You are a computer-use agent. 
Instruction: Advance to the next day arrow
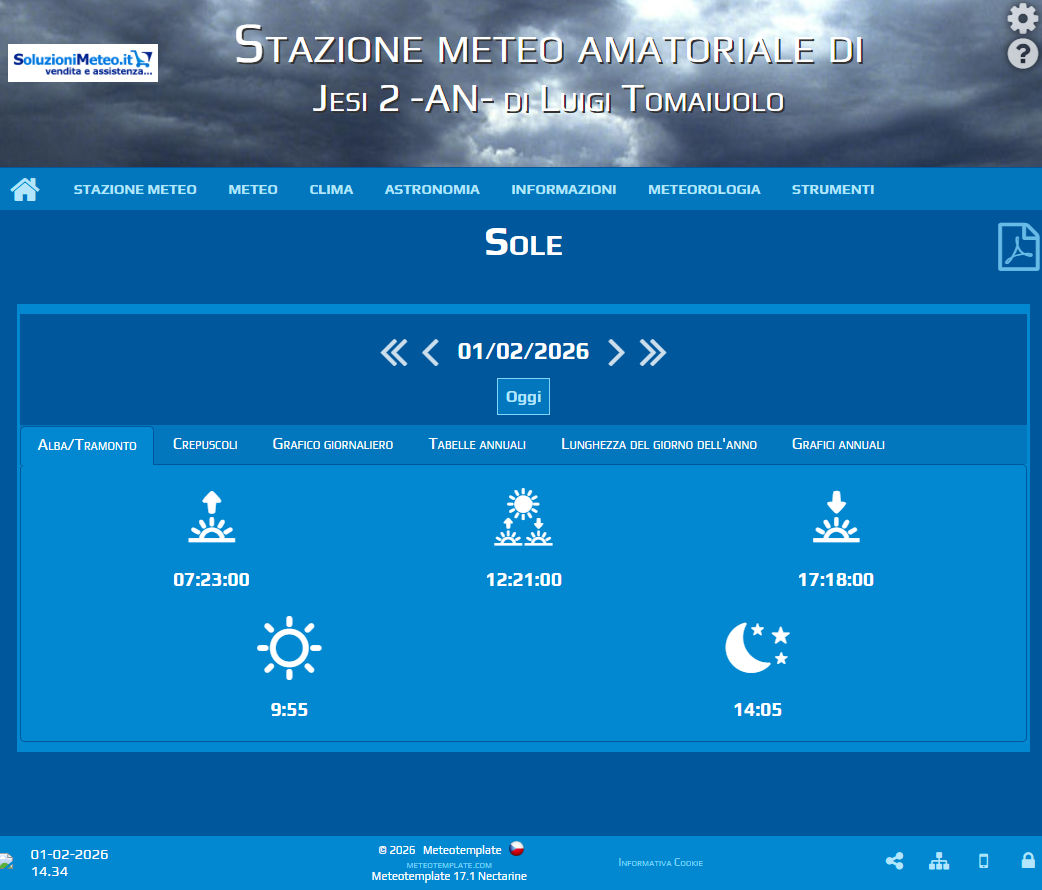click(616, 352)
